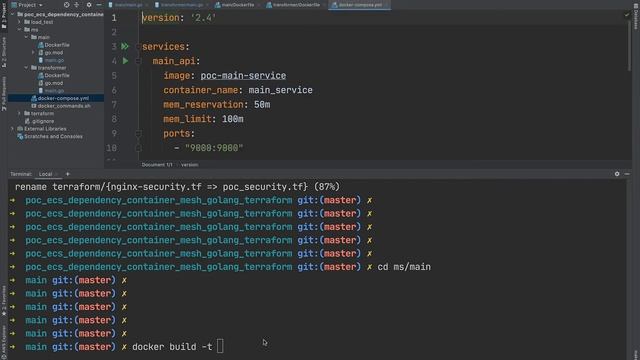The height and width of the screenshot is (360, 640).
Task: Expand the load_test folder
Action: click(19, 22)
